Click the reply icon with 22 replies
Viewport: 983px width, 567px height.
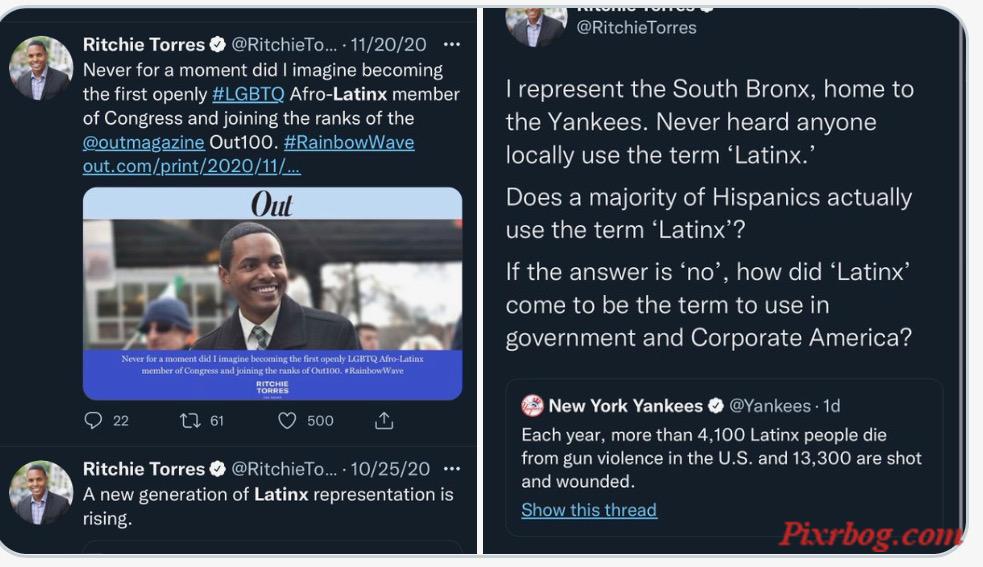coord(93,420)
